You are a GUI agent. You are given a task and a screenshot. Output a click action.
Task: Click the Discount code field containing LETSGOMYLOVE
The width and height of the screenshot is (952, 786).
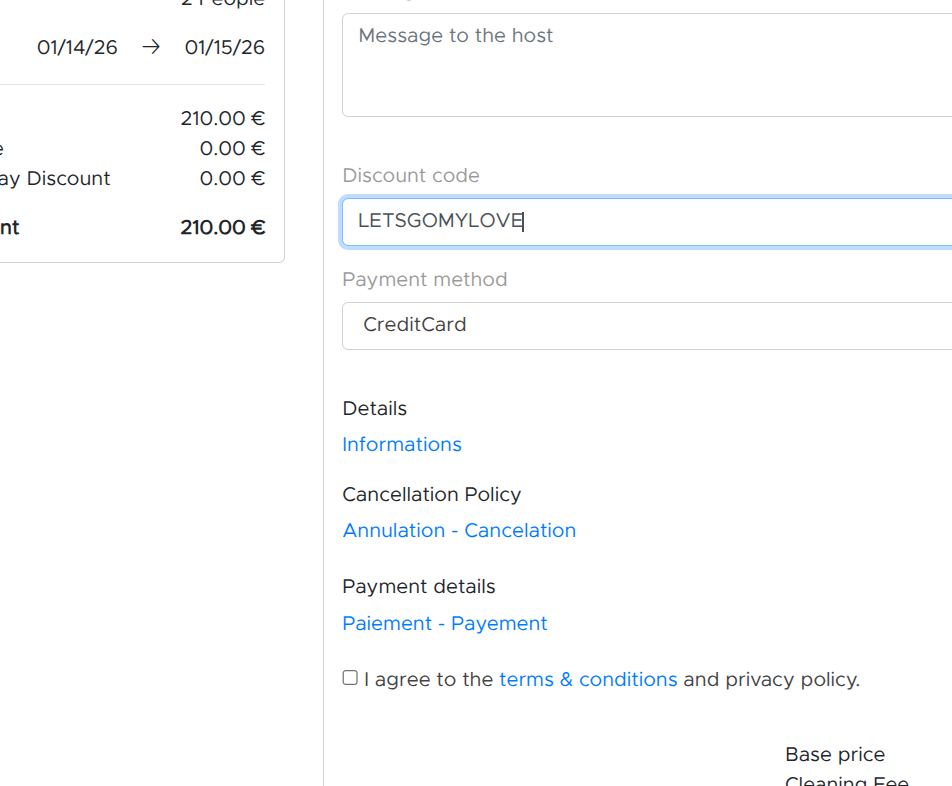point(646,221)
